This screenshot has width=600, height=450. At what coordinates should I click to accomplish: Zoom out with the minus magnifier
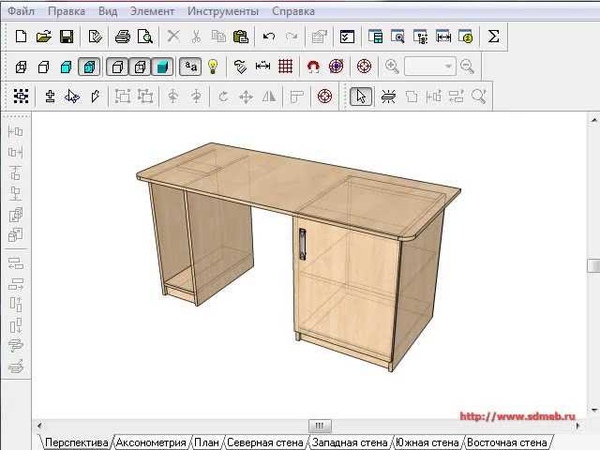pos(467,67)
